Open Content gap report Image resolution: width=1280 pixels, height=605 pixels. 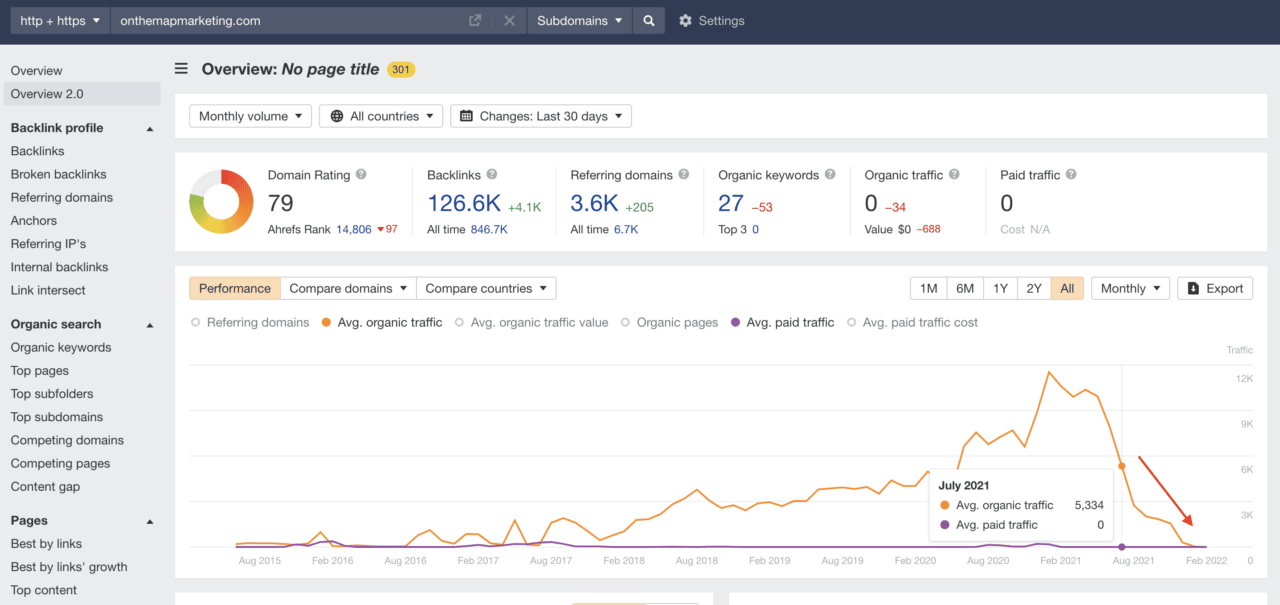[45, 486]
